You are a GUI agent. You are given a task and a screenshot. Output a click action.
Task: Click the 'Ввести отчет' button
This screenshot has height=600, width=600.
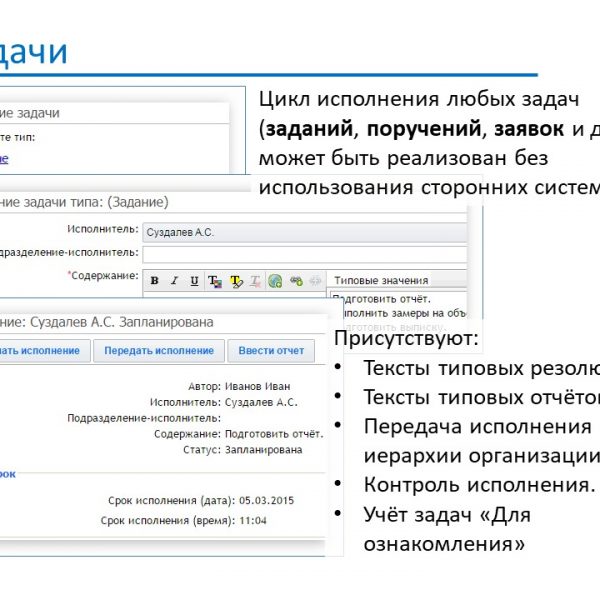point(271,351)
